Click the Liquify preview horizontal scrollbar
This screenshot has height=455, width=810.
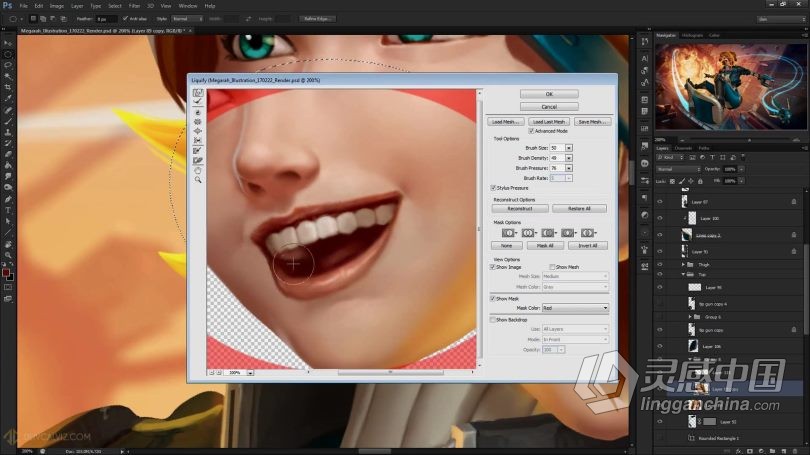click(x=390, y=372)
